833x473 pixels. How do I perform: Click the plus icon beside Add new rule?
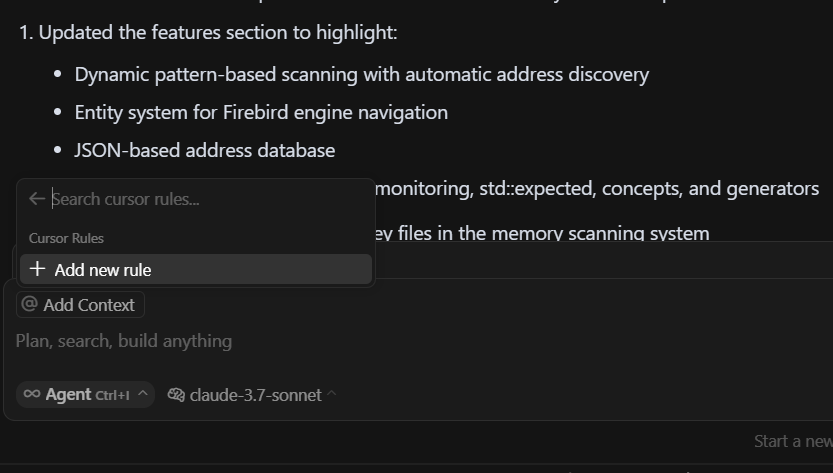(x=37, y=269)
